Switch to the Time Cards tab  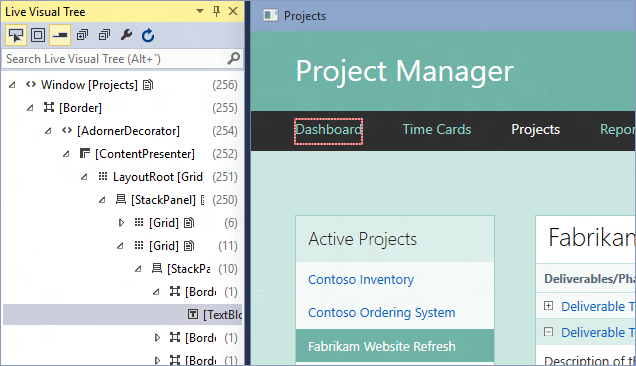(x=437, y=129)
